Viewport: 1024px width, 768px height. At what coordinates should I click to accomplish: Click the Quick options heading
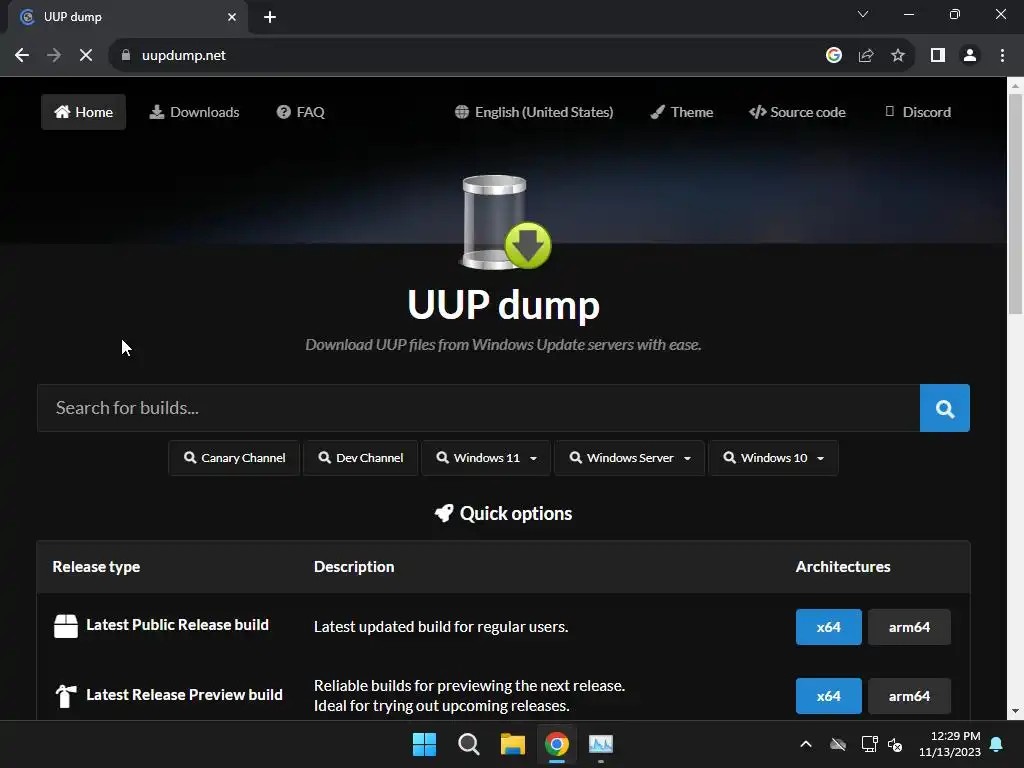point(504,513)
